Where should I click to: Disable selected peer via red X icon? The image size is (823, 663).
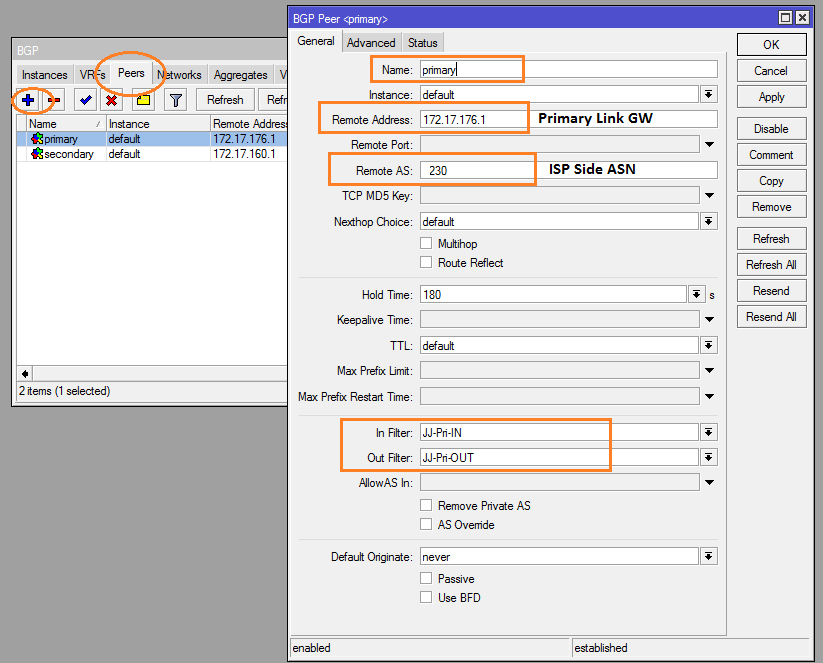tap(110, 100)
